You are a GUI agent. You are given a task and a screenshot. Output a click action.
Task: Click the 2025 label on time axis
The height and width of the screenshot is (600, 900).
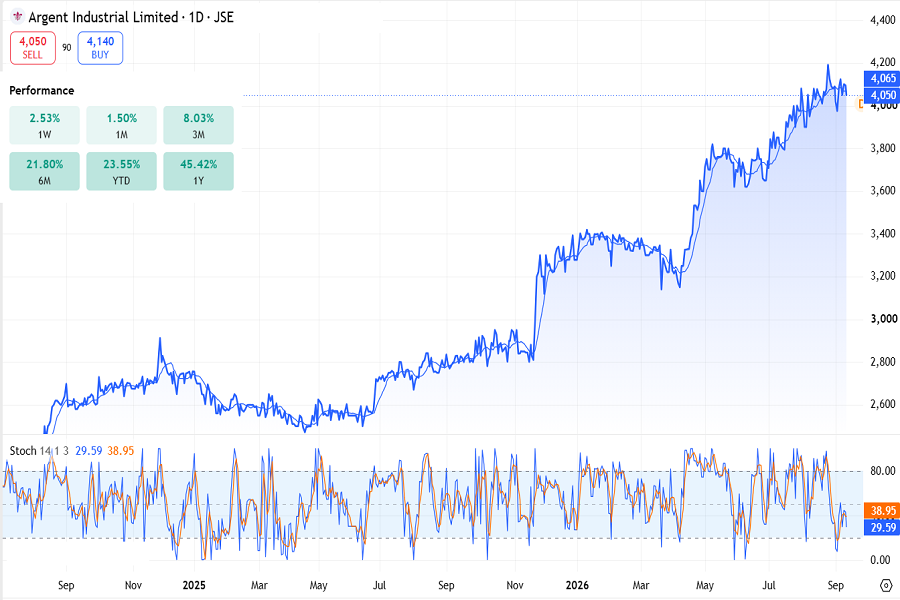click(193, 585)
